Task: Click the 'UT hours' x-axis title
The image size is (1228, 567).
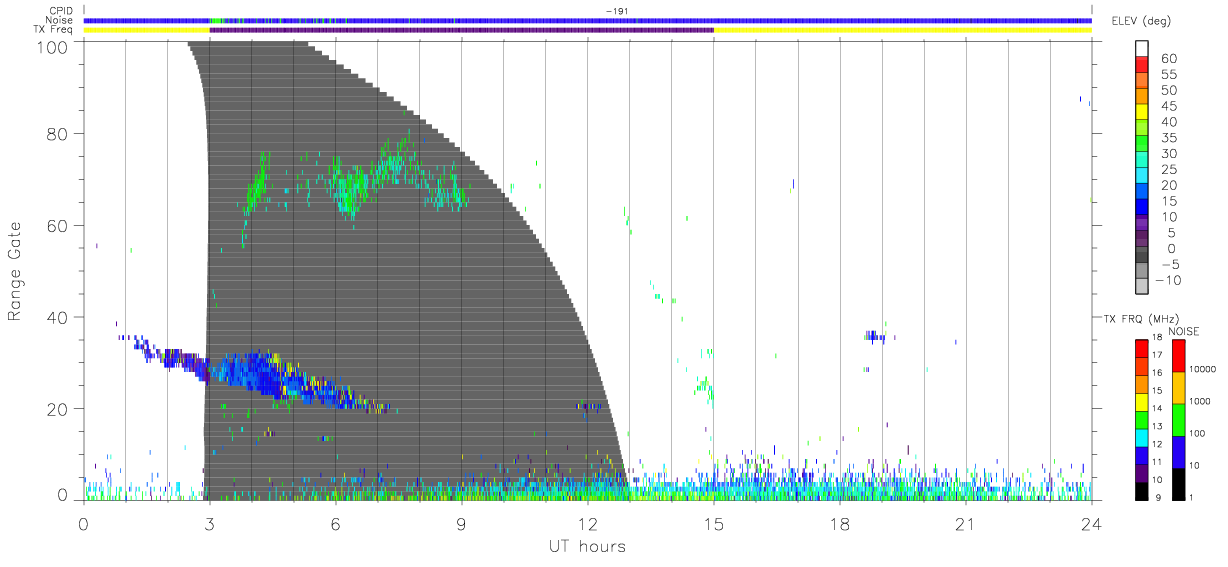Action: (587, 547)
